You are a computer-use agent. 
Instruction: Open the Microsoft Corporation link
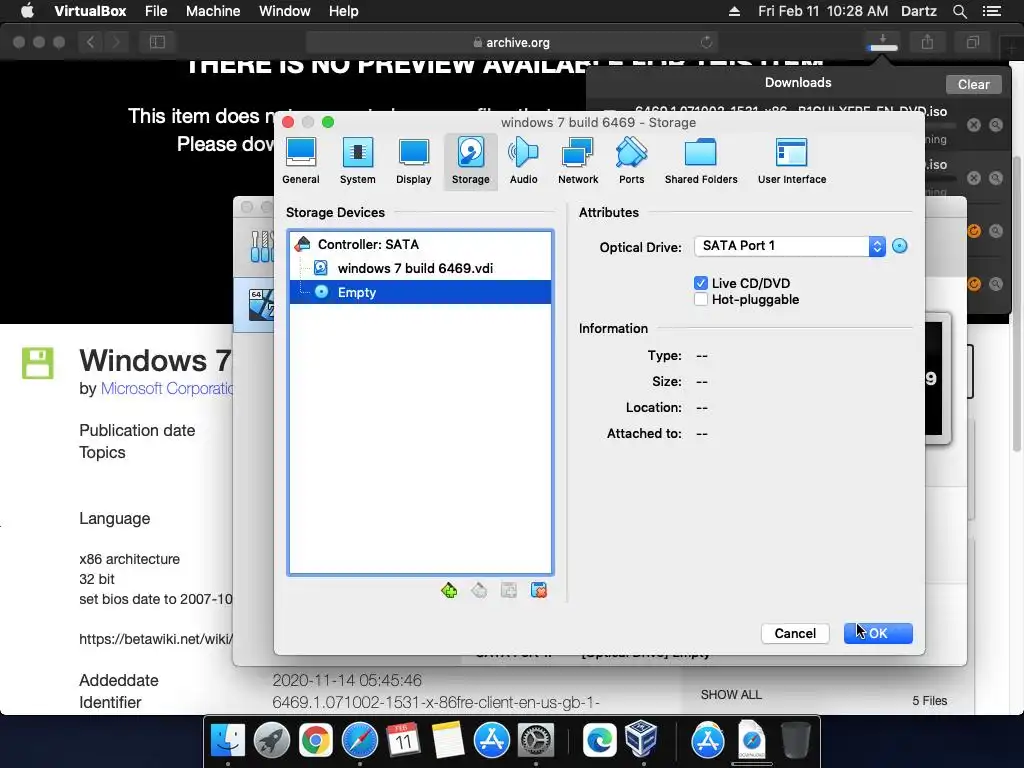167,389
